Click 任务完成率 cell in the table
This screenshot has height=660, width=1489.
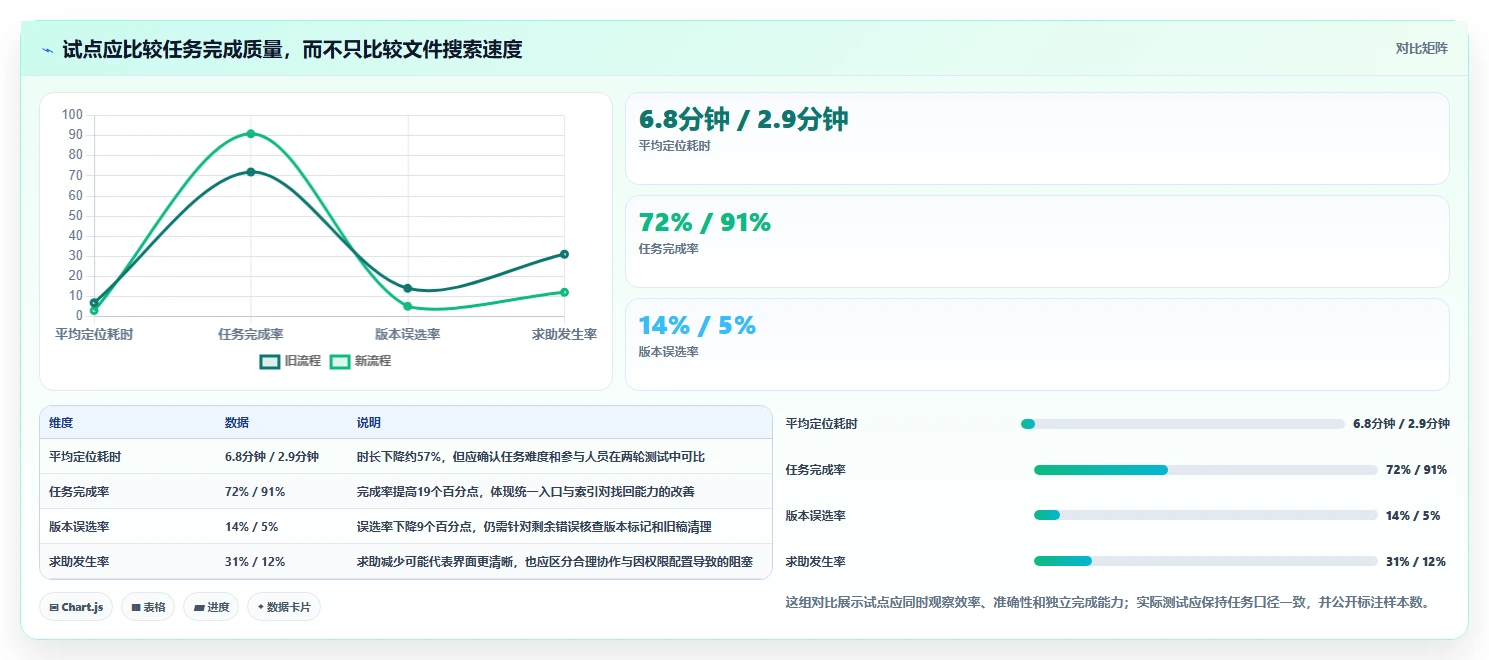pyautogui.click(x=79, y=492)
